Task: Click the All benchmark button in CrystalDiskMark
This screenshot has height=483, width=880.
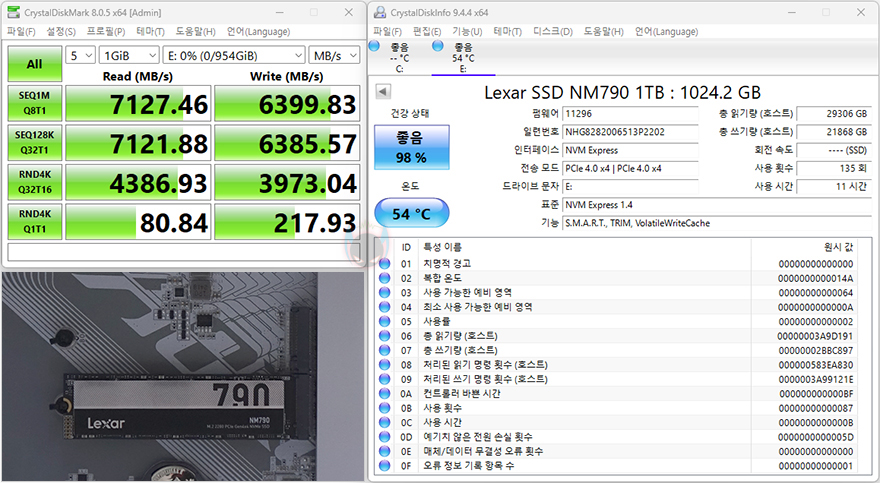Action: click(x=35, y=64)
